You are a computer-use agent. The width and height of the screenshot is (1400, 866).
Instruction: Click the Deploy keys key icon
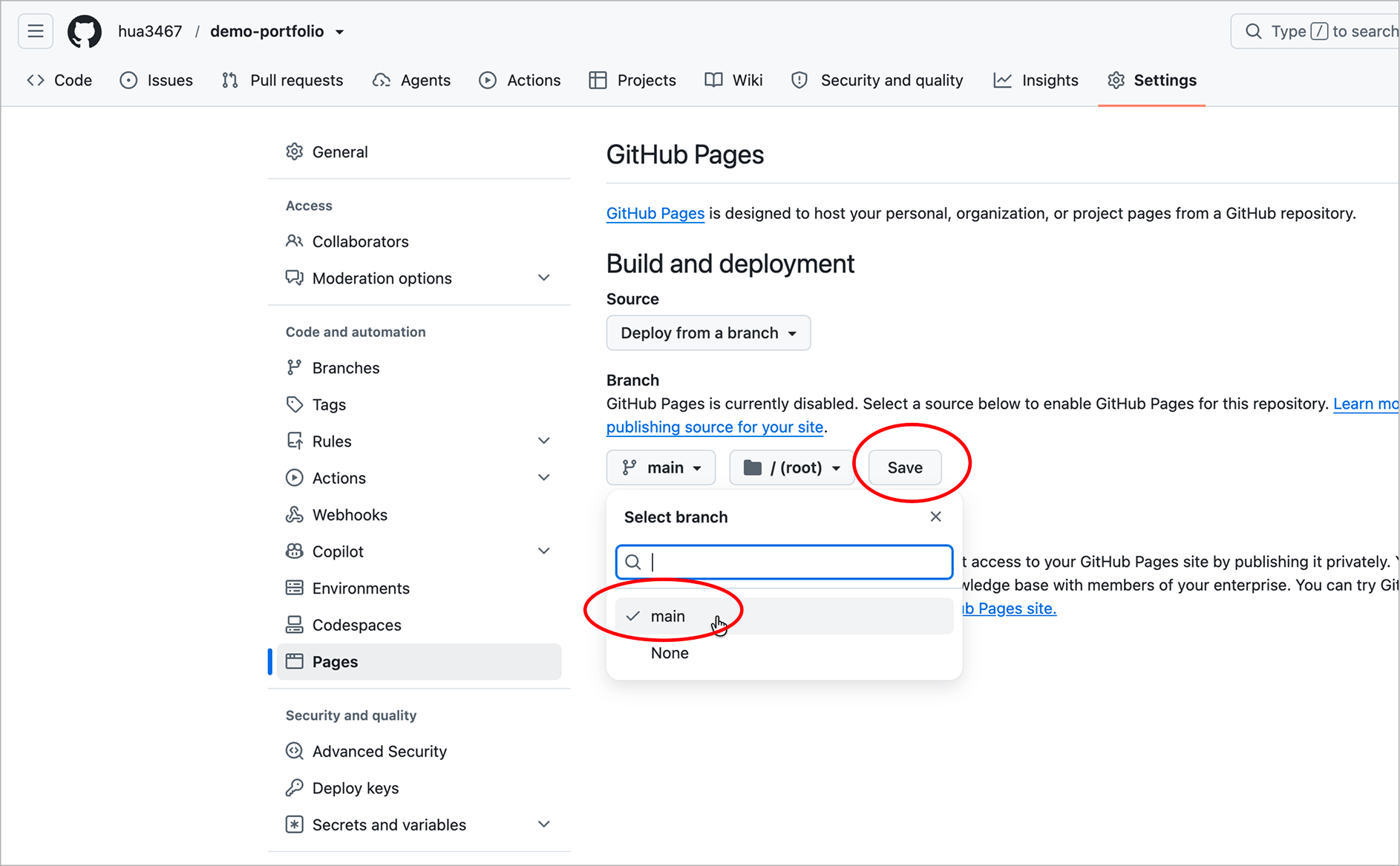pyautogui.click(x=295, y=787)
